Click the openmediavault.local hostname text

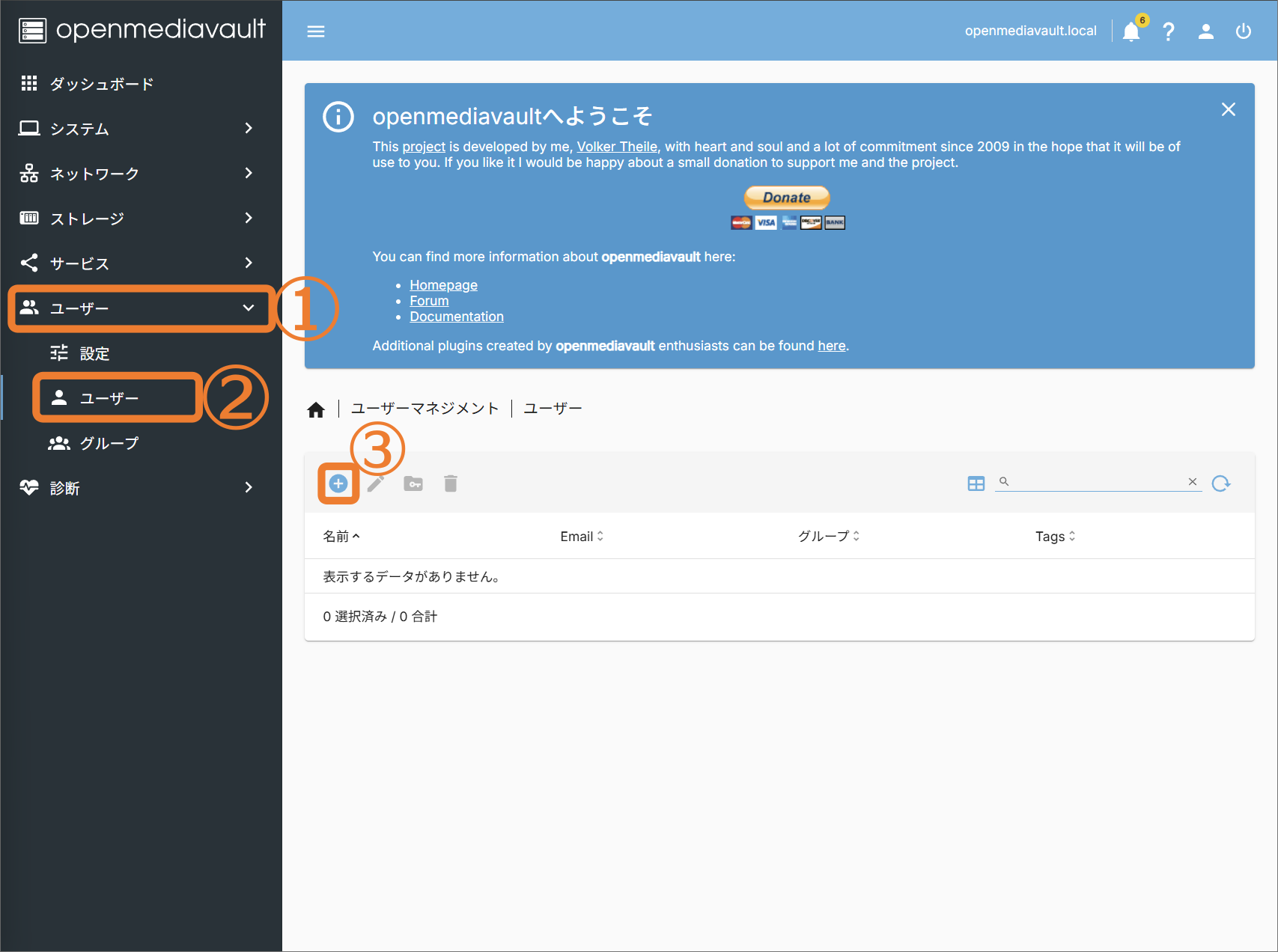tap(1030, 31)
